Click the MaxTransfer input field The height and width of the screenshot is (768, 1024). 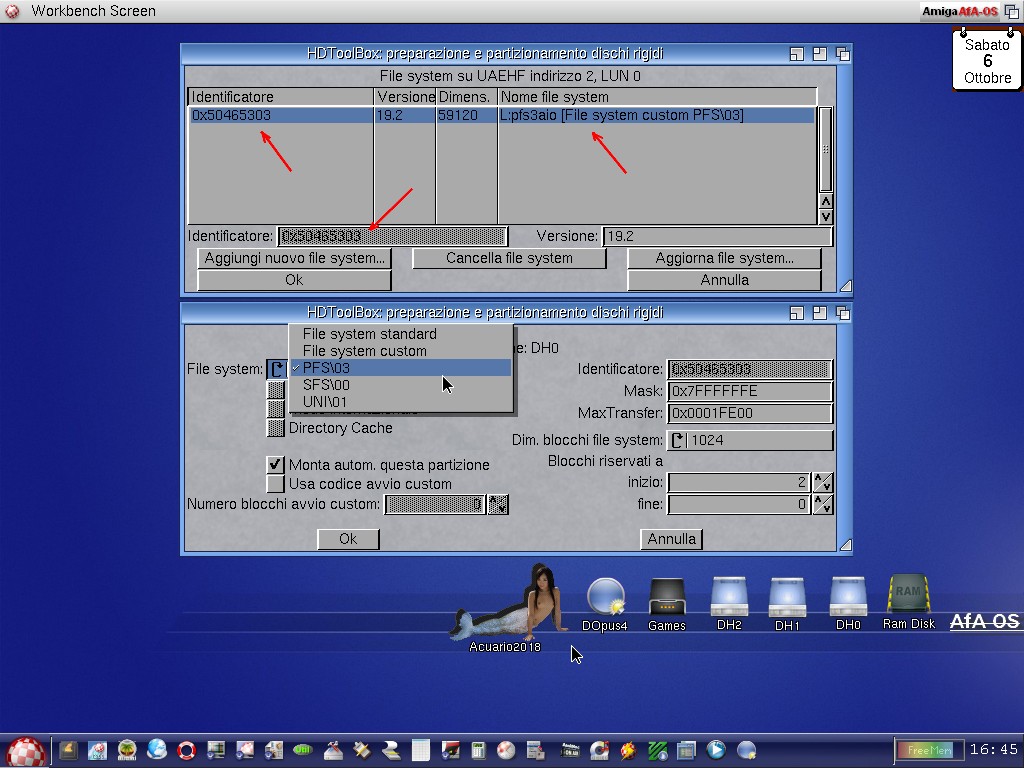point(750,413)
